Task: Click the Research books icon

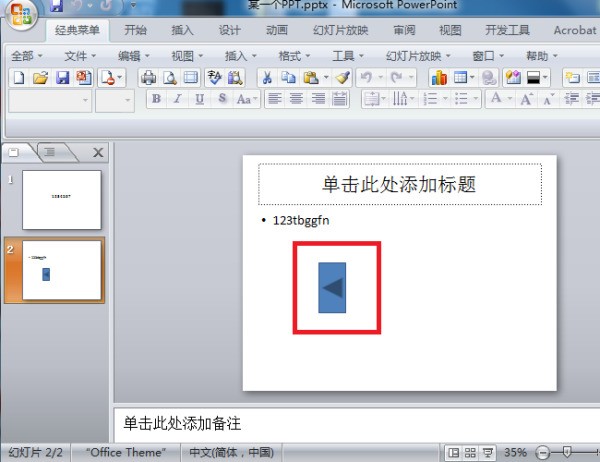Action: (235, 78)
